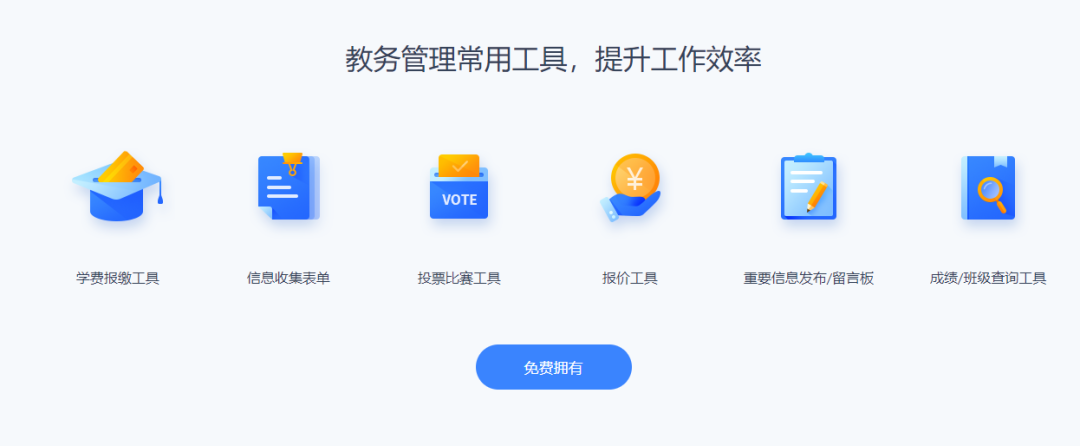Open the clipboard with pencil icon
Image resolution: width=1080 pixels, height=446 pixels.
coord(809,187)
